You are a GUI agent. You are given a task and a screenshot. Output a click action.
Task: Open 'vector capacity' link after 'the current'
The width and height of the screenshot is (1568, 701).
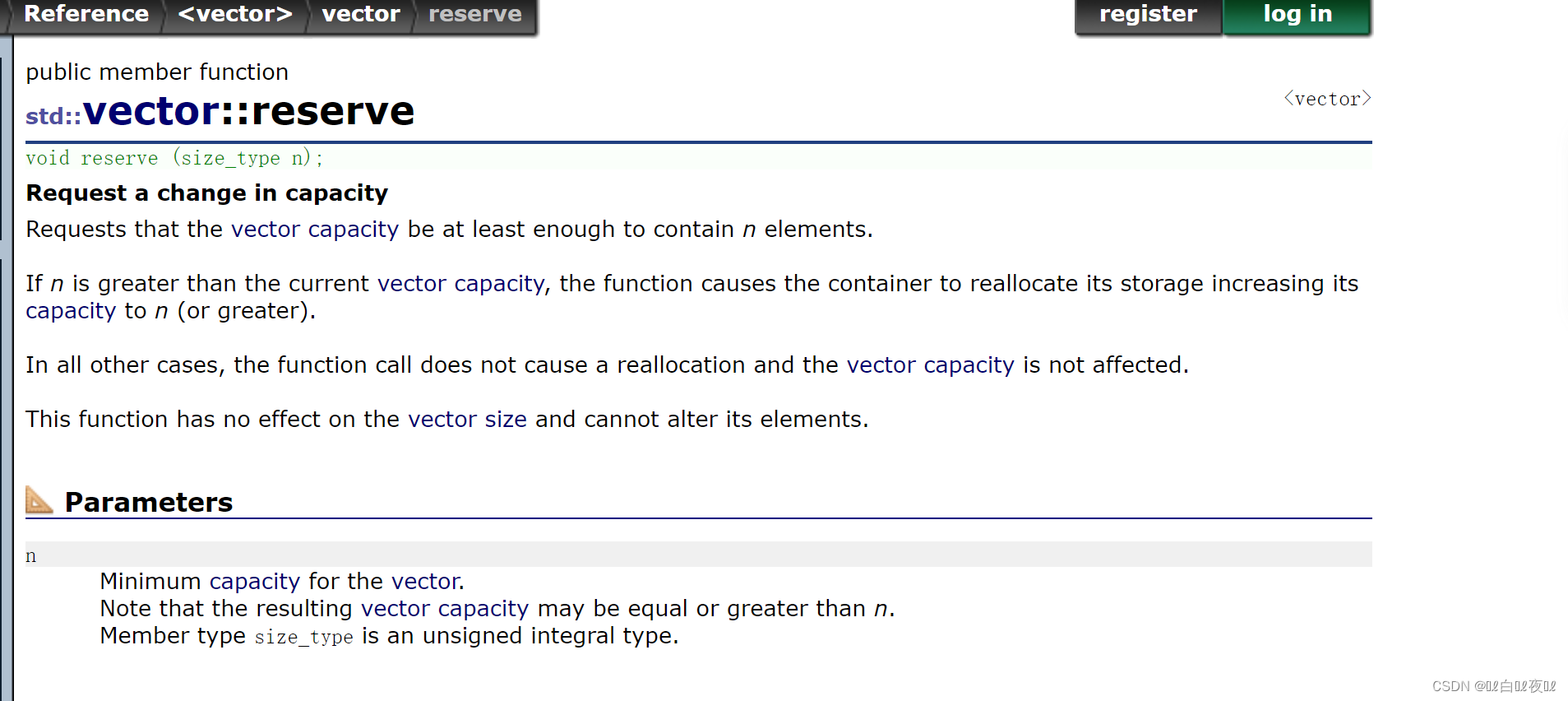[460, 283]
